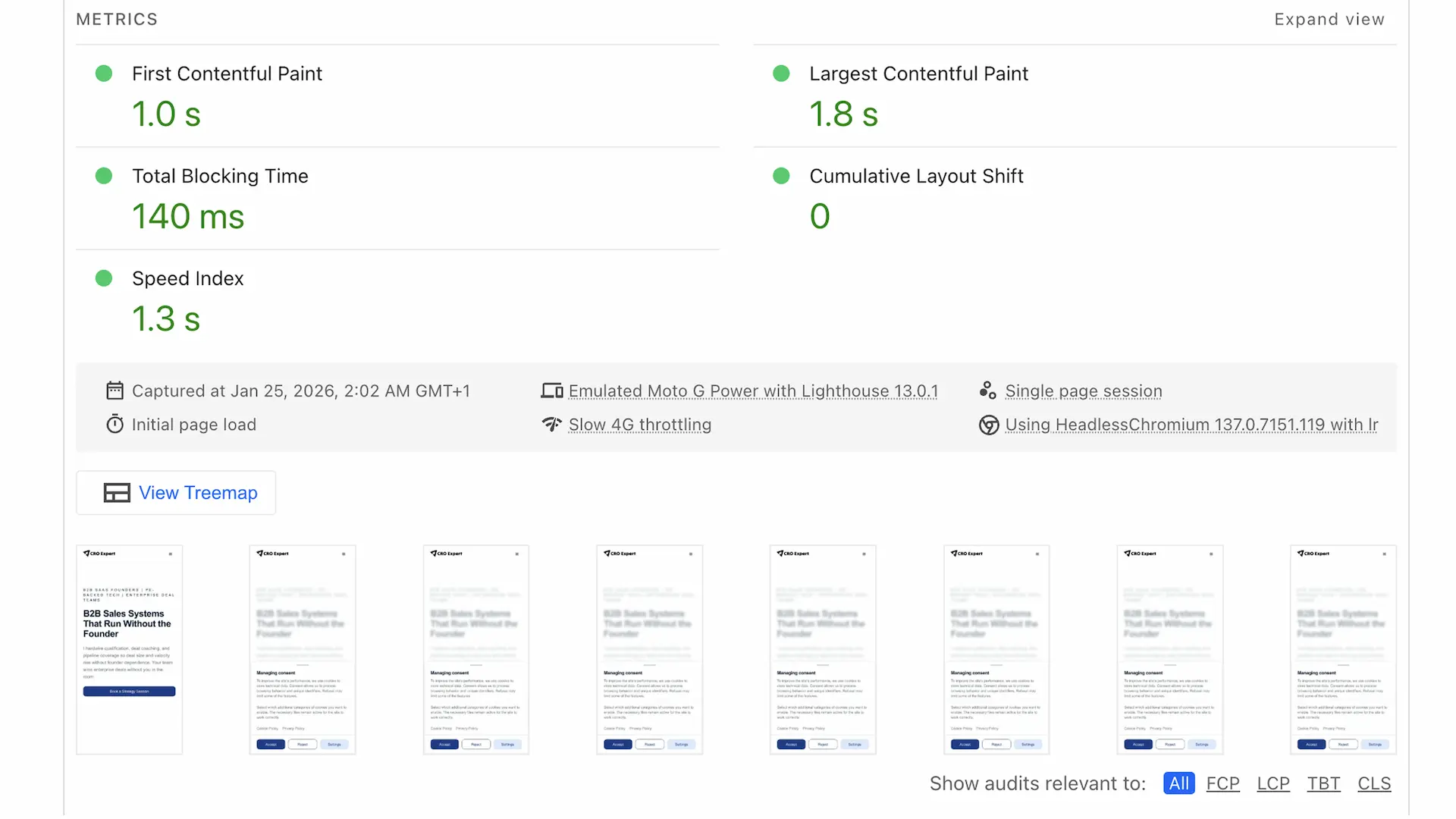Click the calendar icon beside the capture date
The image size is (1456, 819).
115,390
